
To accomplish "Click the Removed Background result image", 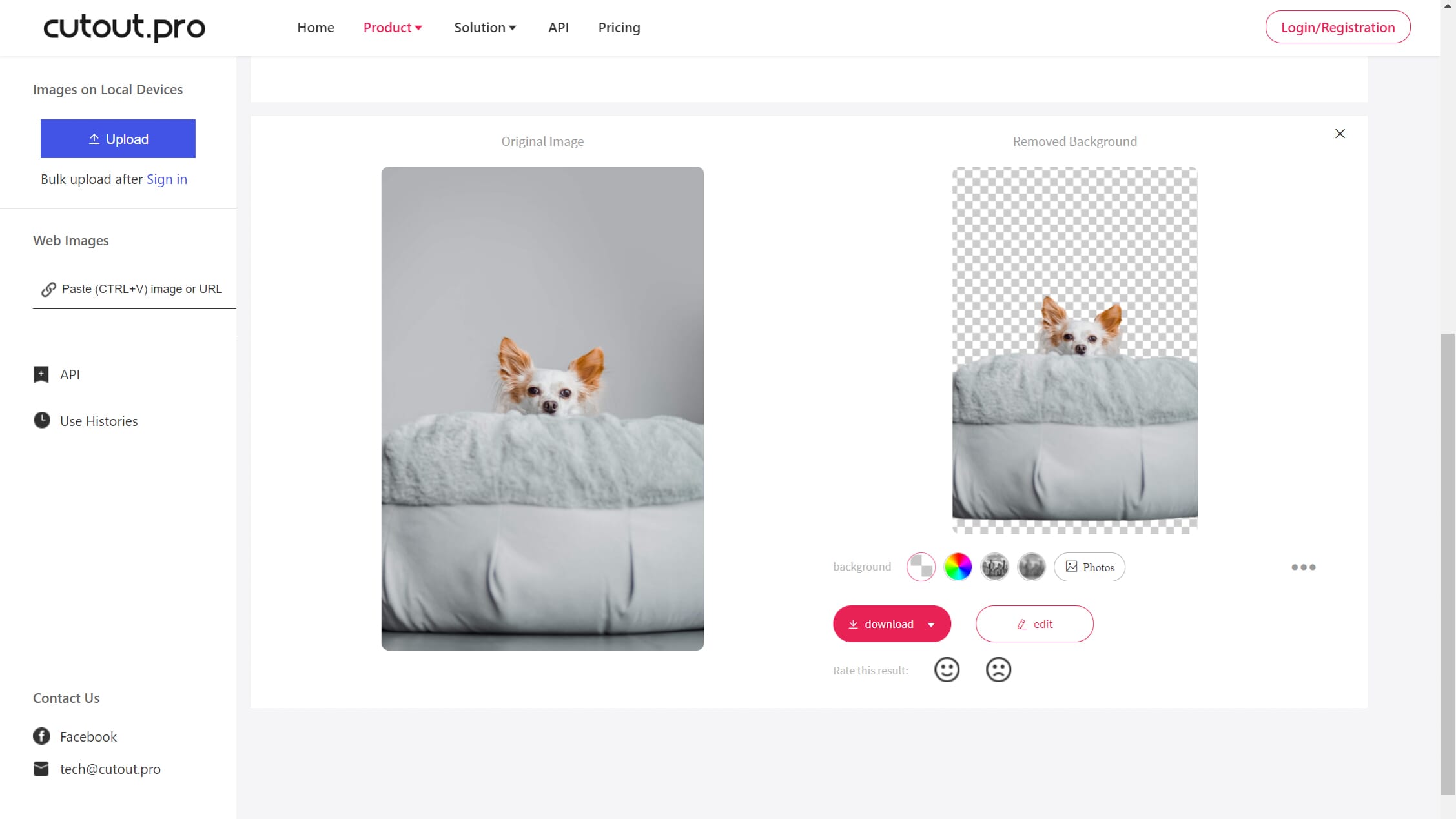I will point(1075,350).
